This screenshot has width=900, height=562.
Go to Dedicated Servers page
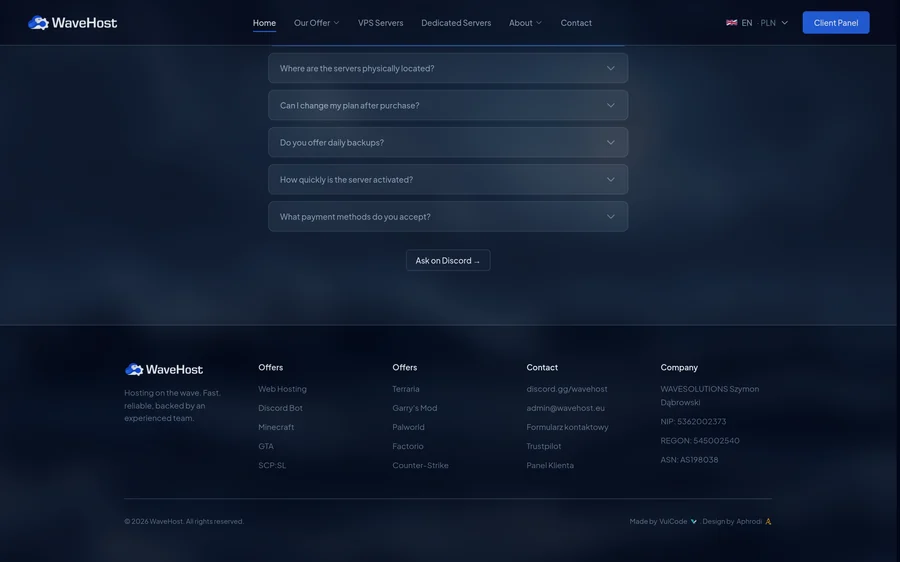(x=456, y=23)
